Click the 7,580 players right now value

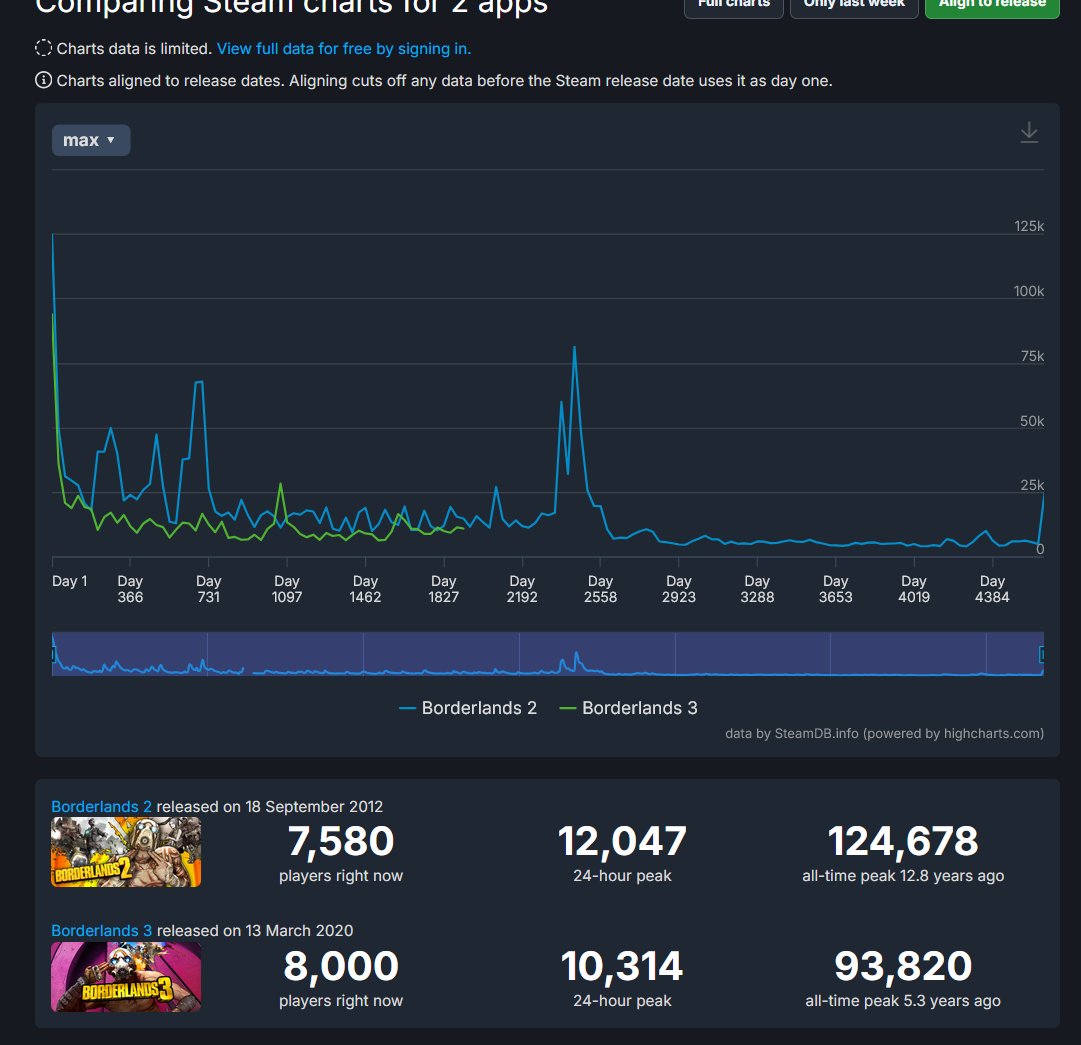pyautogui.click(x=341, y=841)
